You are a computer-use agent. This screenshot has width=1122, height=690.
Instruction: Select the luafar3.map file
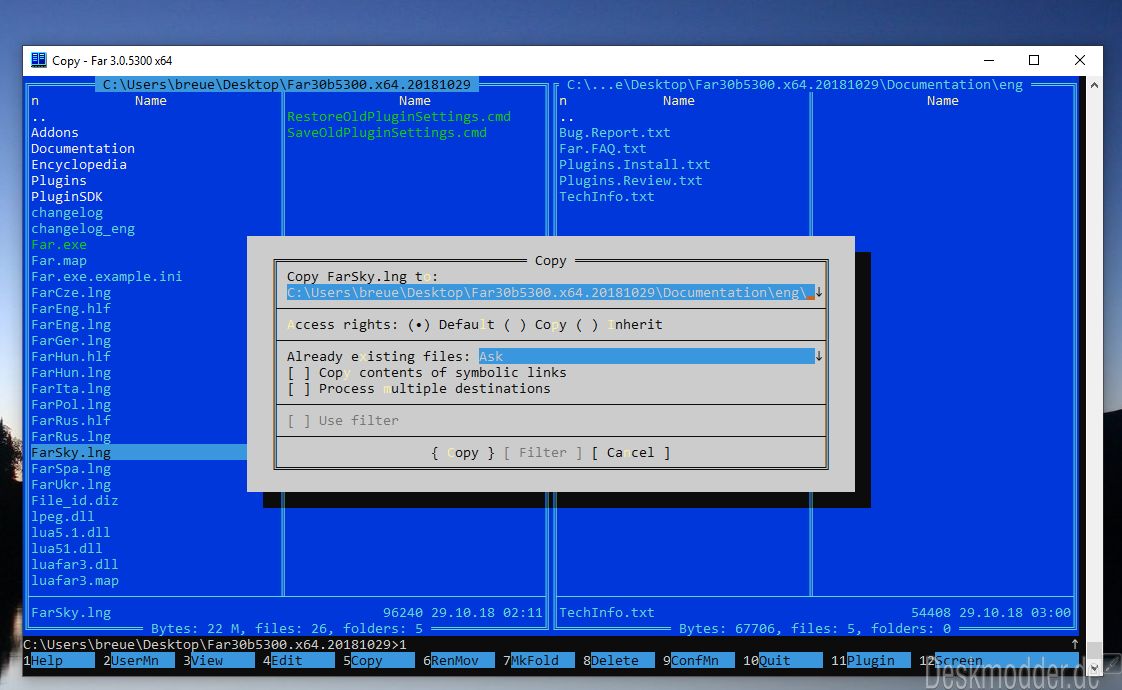point(74,580)
